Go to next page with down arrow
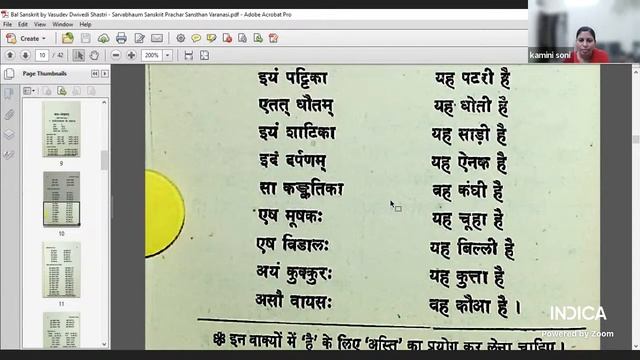Viewport: 640px width, 360px height. click(x=25, y=55)
